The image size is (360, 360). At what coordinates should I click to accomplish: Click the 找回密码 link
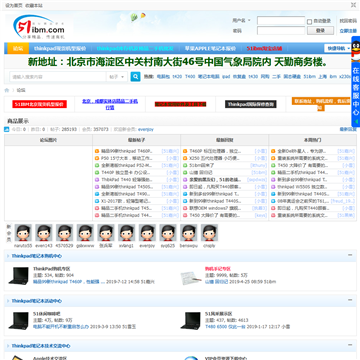coord(348,21)
